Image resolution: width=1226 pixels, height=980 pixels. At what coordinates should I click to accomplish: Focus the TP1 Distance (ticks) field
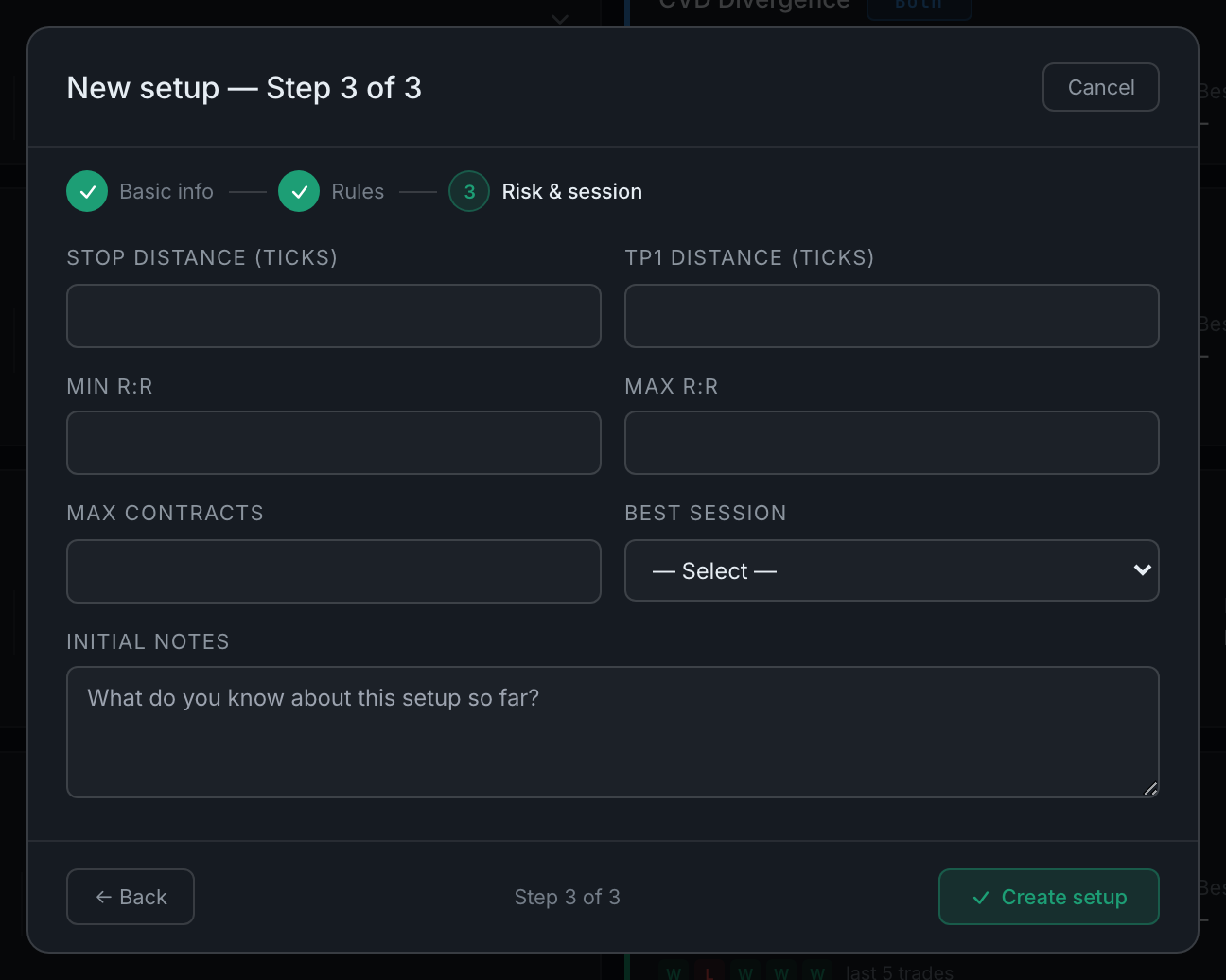click(x=892, y=316)
